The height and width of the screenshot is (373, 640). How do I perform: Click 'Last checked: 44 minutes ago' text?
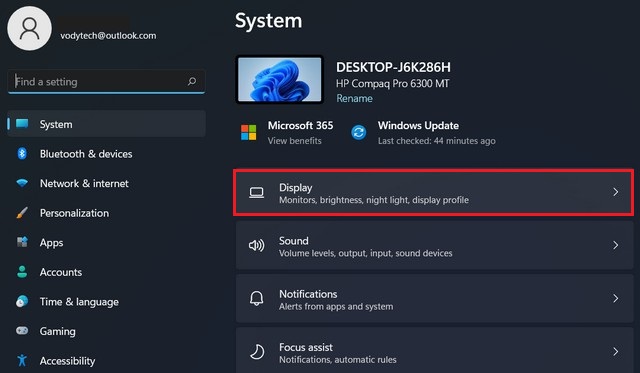click(436, 141)
